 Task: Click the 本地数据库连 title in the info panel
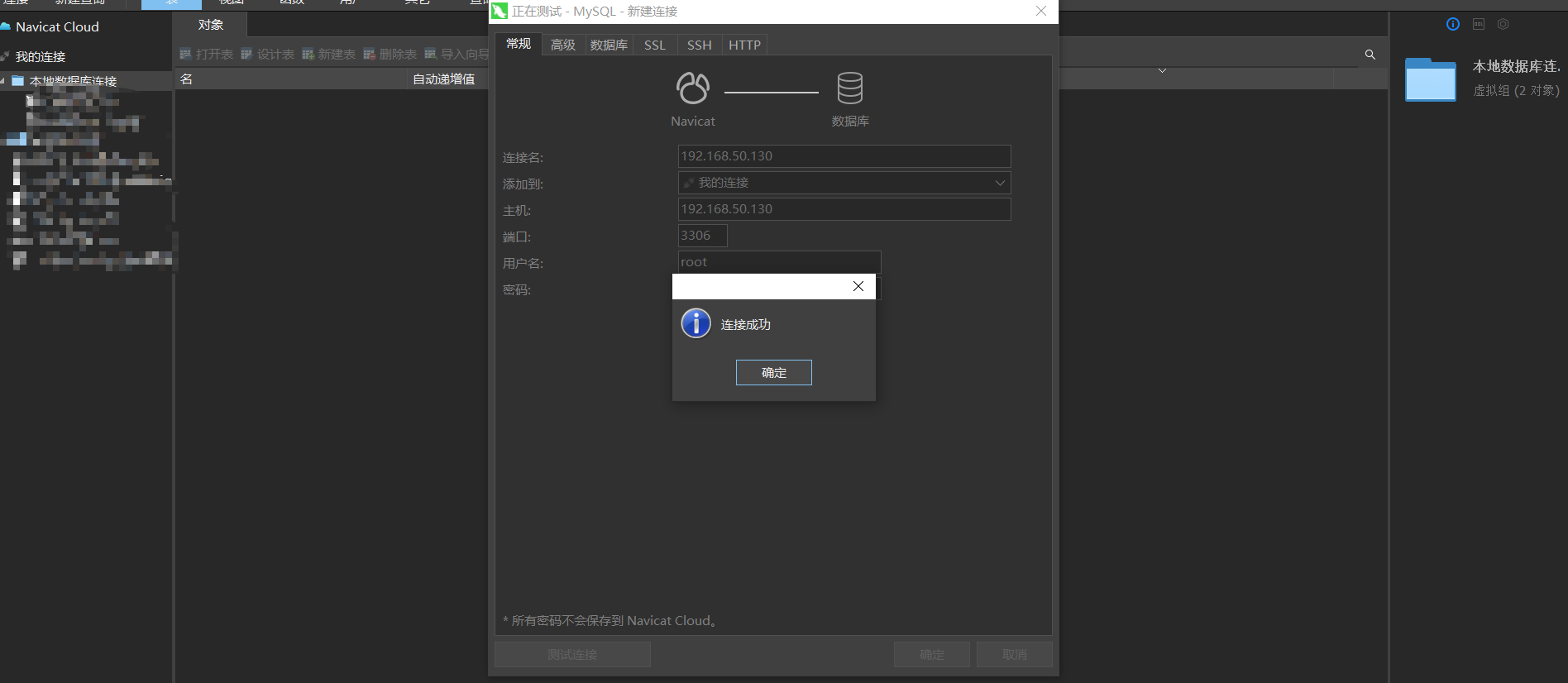pos(1517,66)
